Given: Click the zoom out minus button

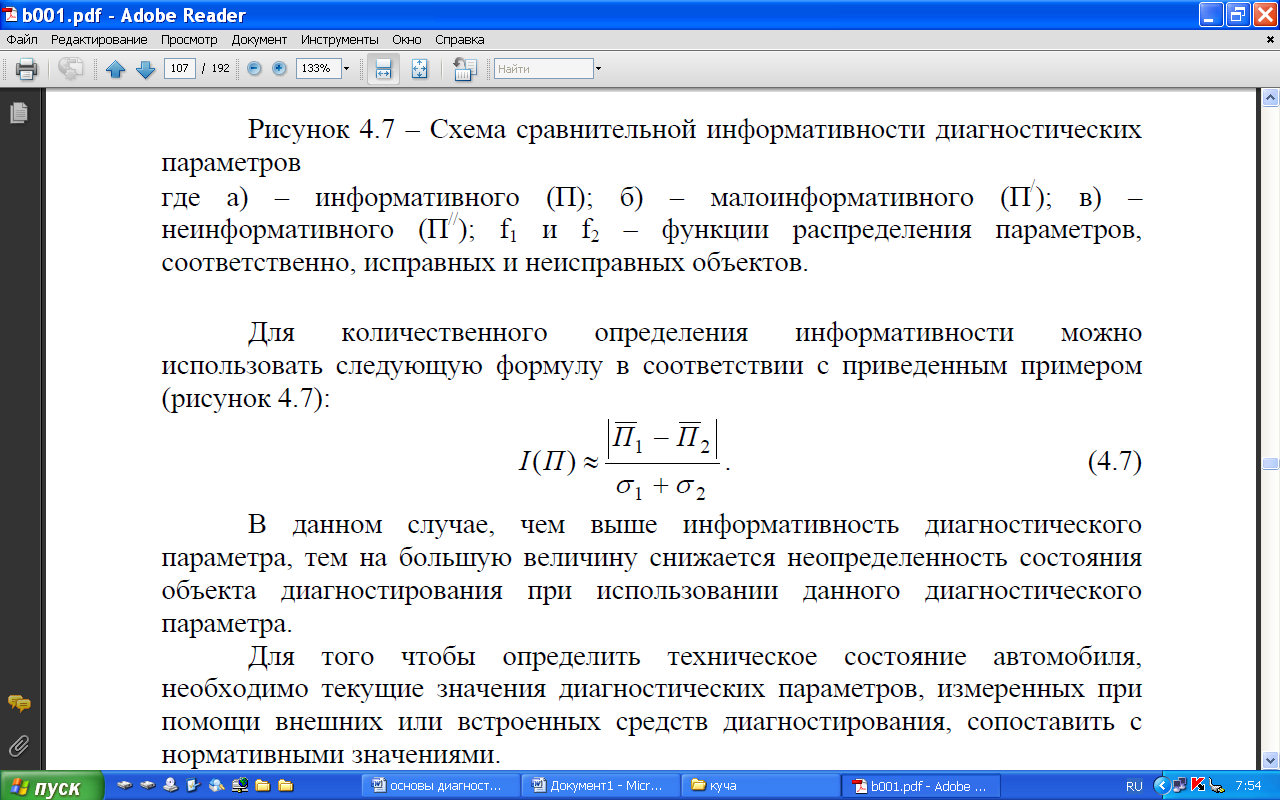Looking at the screenshot, I should tap(254, 69).
